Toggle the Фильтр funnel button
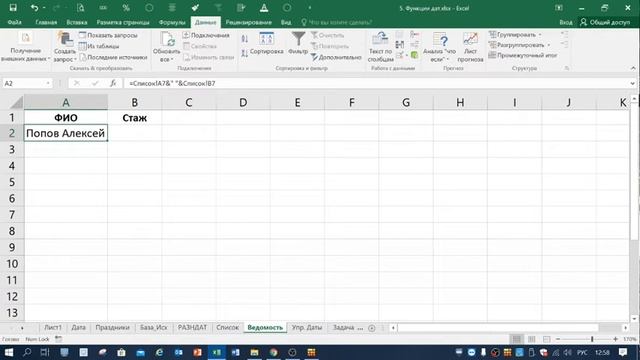Screen dimensions: 640x360 point(298,43)
